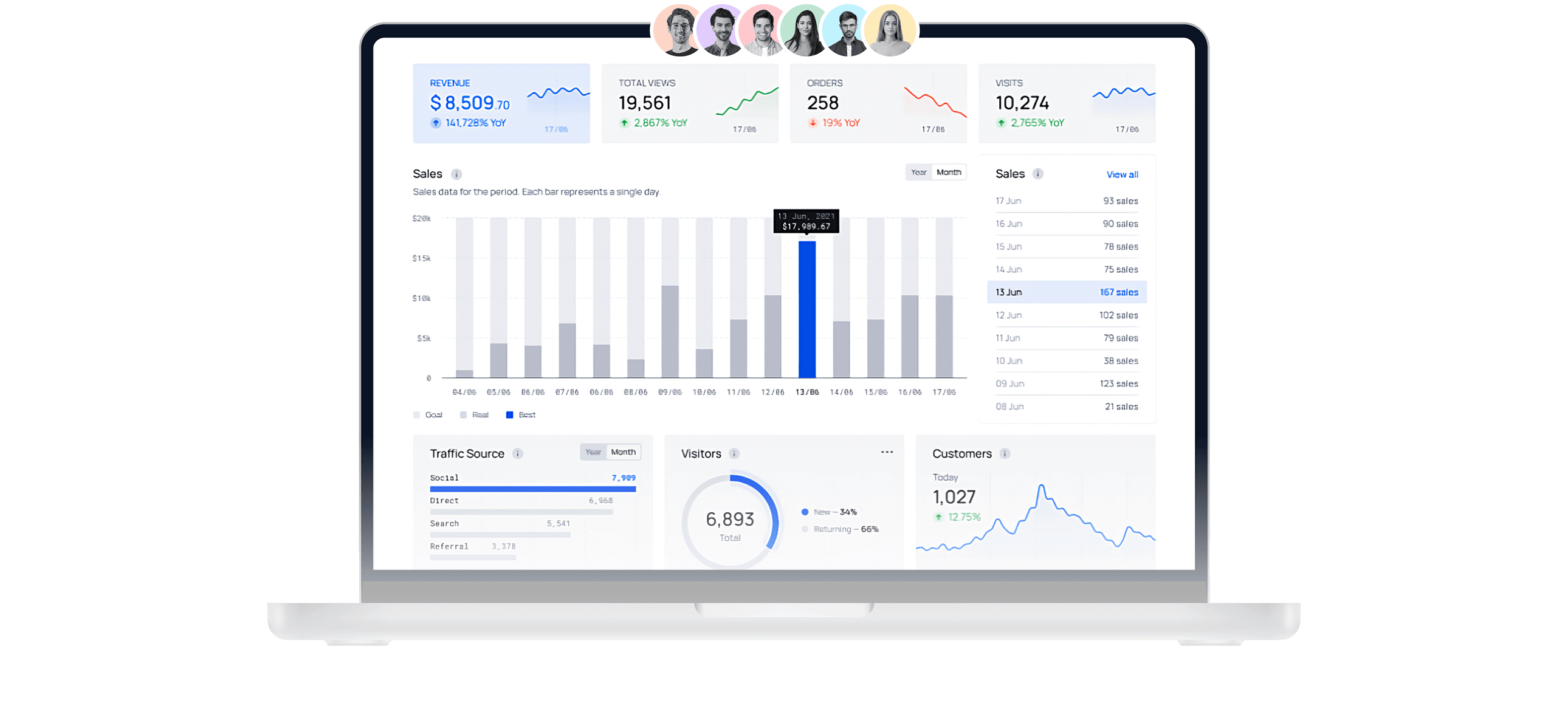Click the Customers info icon
This screenshot has height=717, width=1568.
click(1005, 453)
